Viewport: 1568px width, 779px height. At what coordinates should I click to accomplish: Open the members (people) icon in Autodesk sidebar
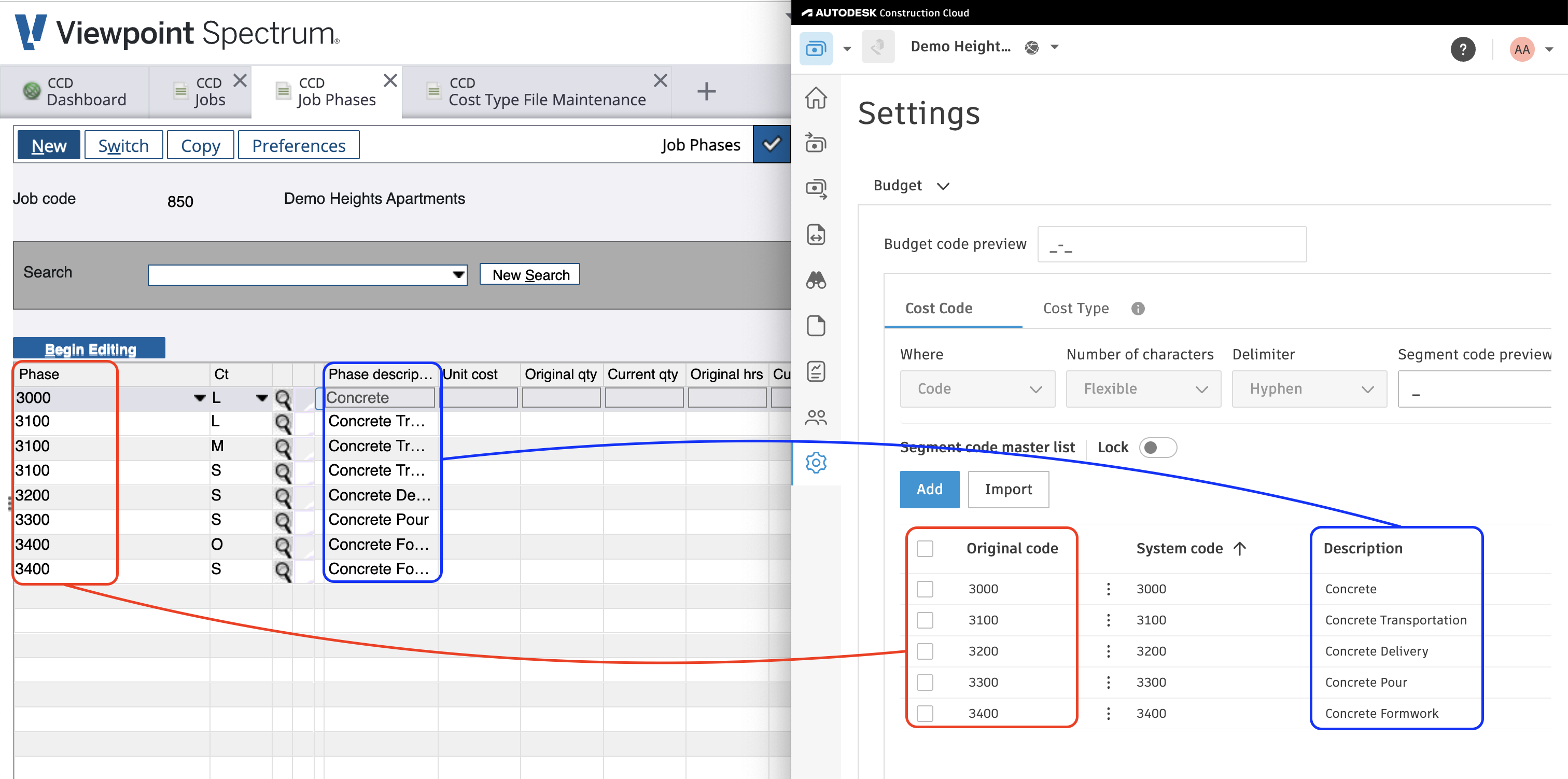pyautogui.click(x=816, y=417)
